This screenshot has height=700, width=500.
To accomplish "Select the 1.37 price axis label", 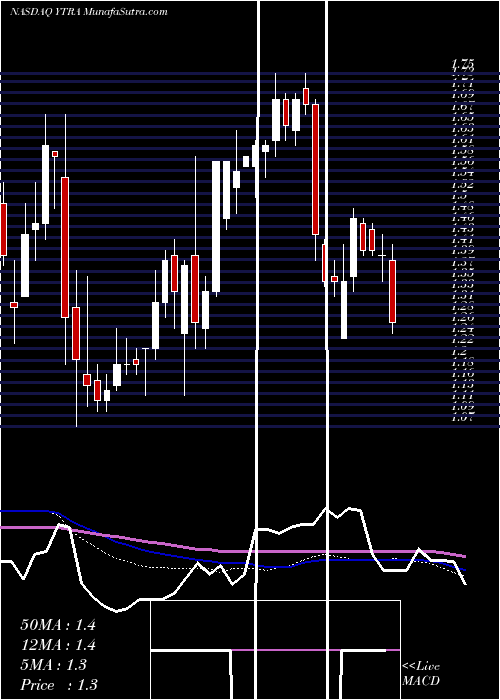I will [x=463, y=263].
